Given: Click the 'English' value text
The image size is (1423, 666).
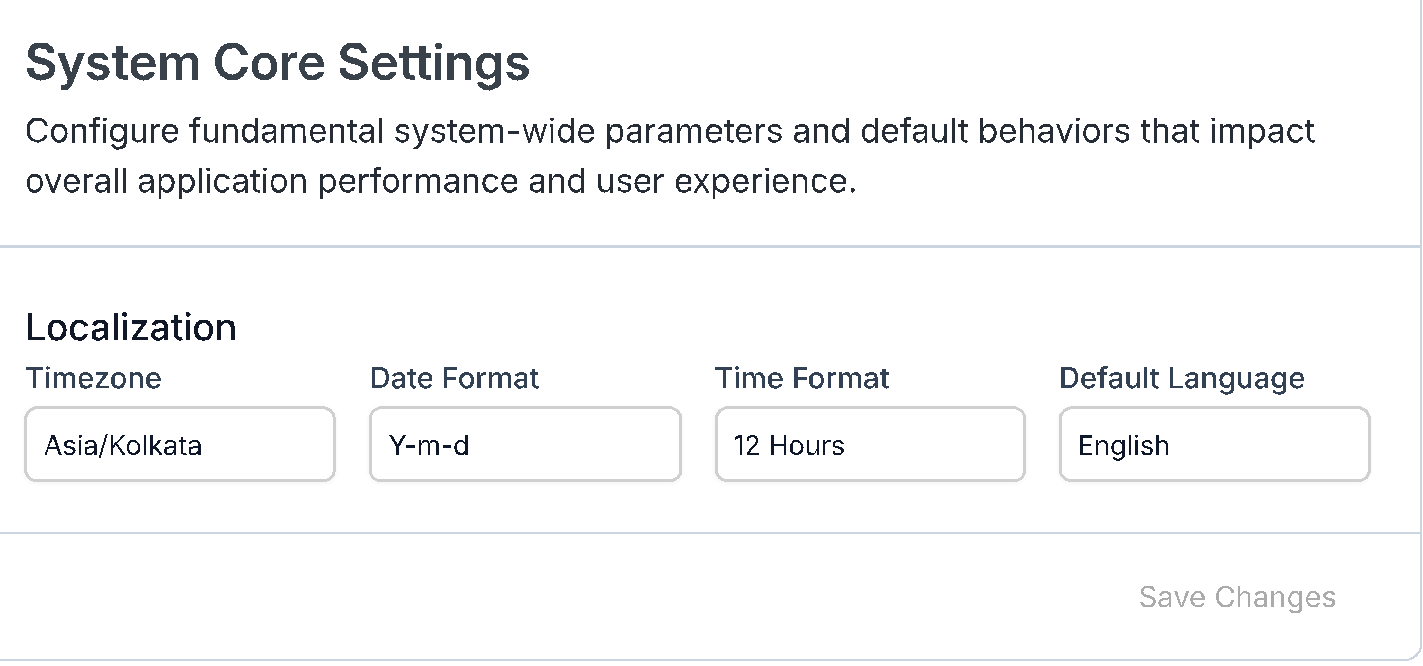Looking at the screenshot, I should click(1123, 445).
